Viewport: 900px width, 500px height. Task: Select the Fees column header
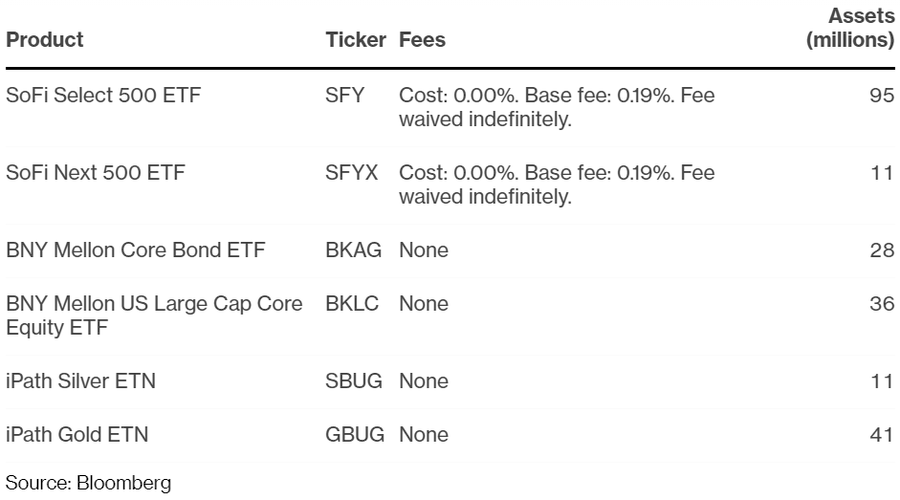pyautogui.click(x=422, y=41)
